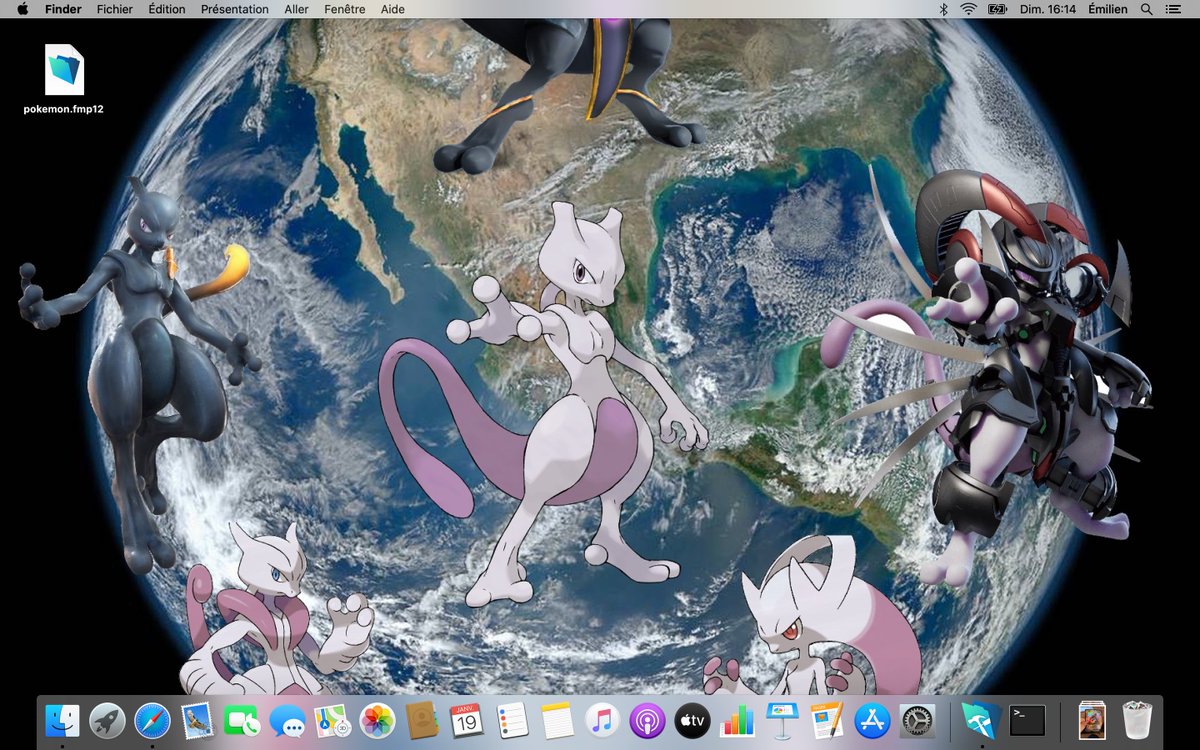Screen dimensions: 1200x750
Task: Open Maps app in Dock
Action: pyautogui.click(x=333, y=720)
